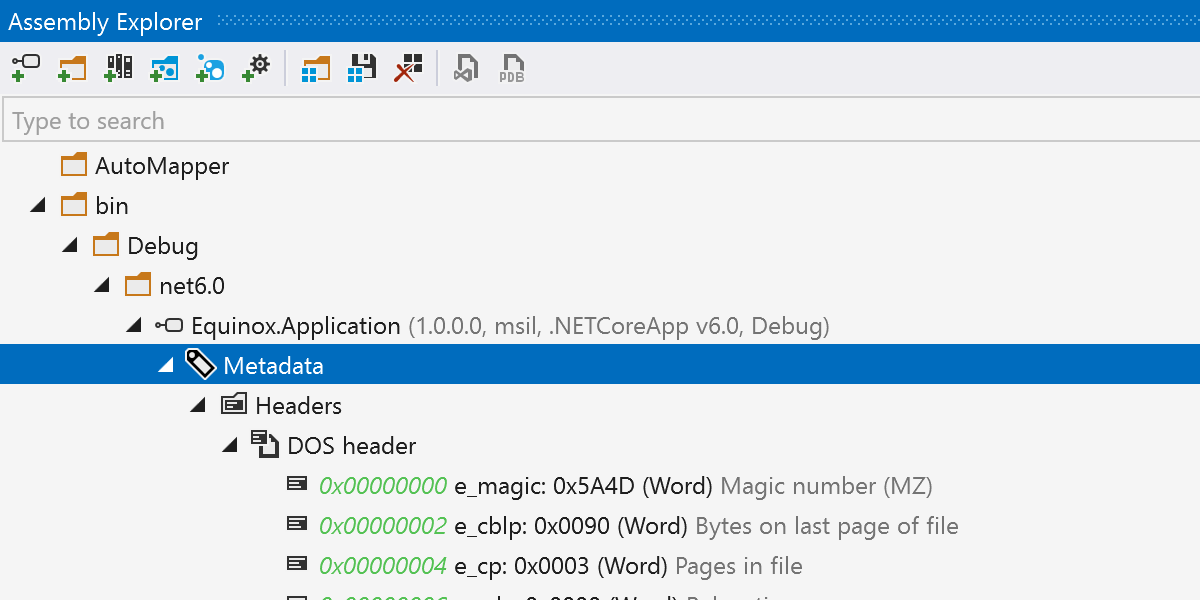Screen dimensions: 1200x600
Task: Open from Global Assembly Cache icon
Action: click(119, 68)
